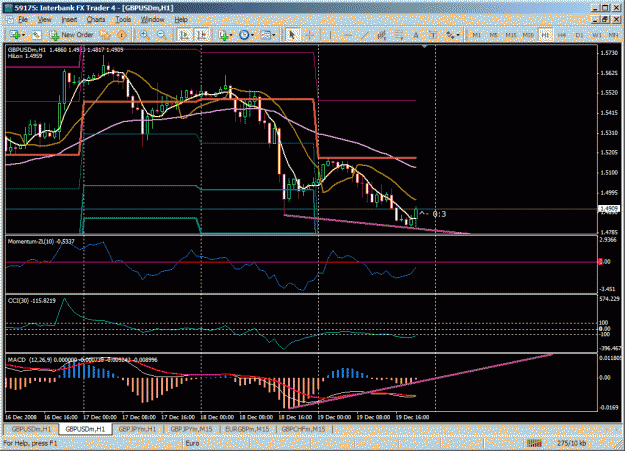The width and height of the screenshot is (625, 451).
Task: Select the Text tool marked A
Action: (416, 35)
